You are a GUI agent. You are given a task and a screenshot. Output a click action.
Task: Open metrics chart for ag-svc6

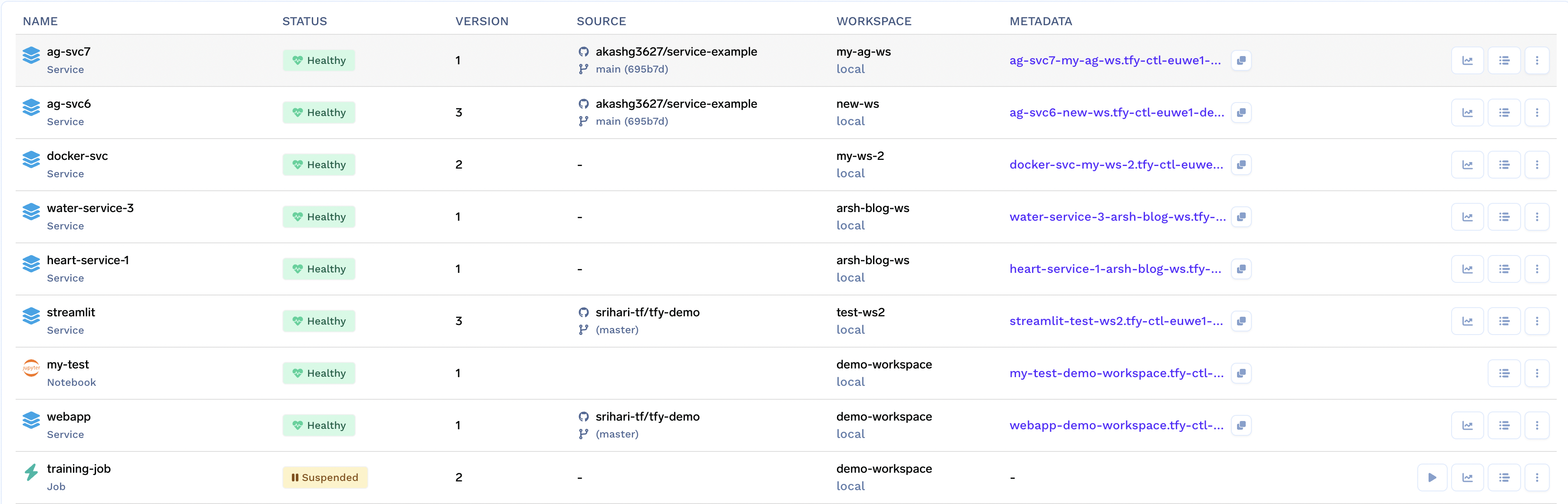pyautogui.click(x=1468, y=113)
